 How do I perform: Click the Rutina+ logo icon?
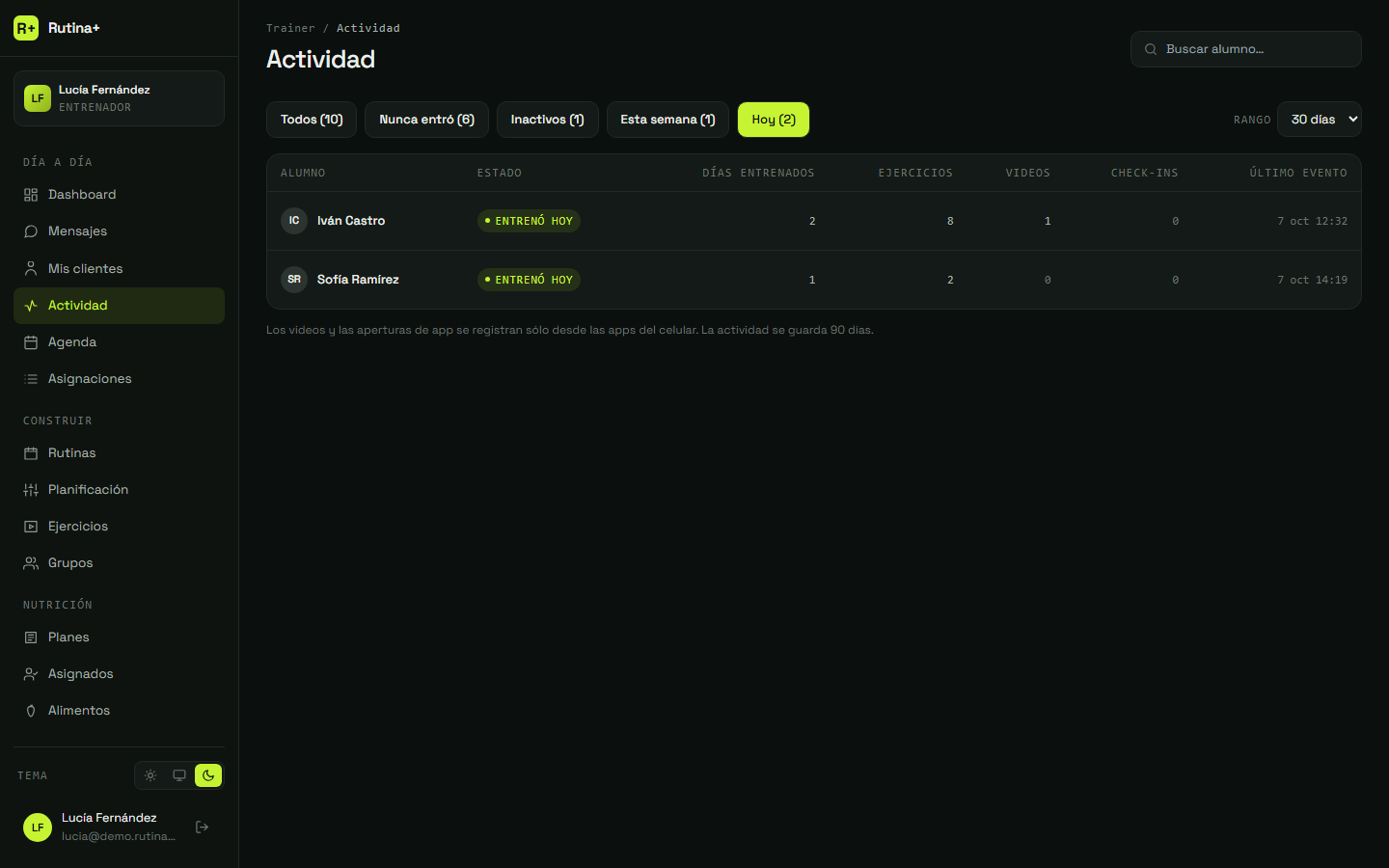click(x=26, y=28)
